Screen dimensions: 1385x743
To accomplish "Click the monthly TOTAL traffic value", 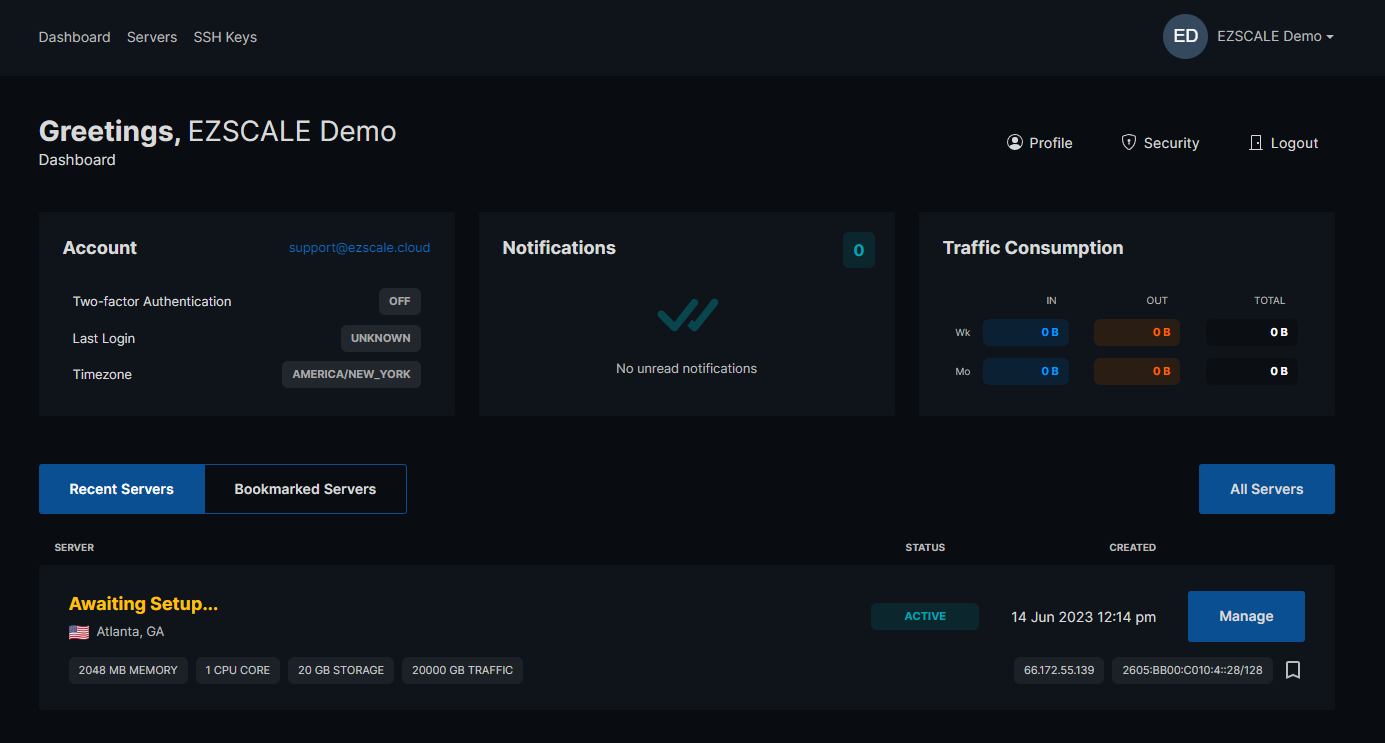I will coord(1251,371).
